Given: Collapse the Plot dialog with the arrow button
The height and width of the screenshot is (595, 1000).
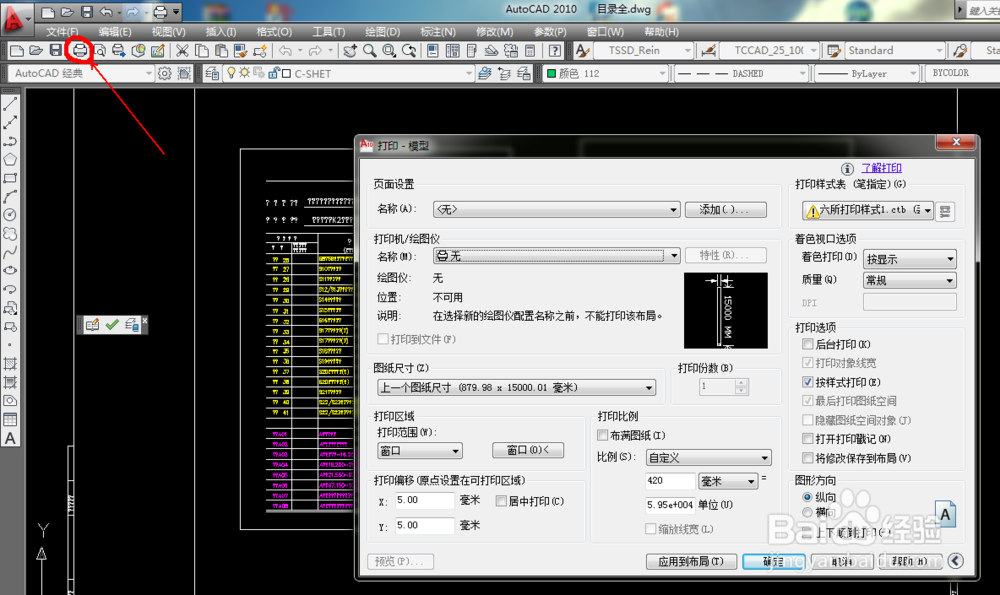Looking at the screenshot, I should tap(955, 561).
